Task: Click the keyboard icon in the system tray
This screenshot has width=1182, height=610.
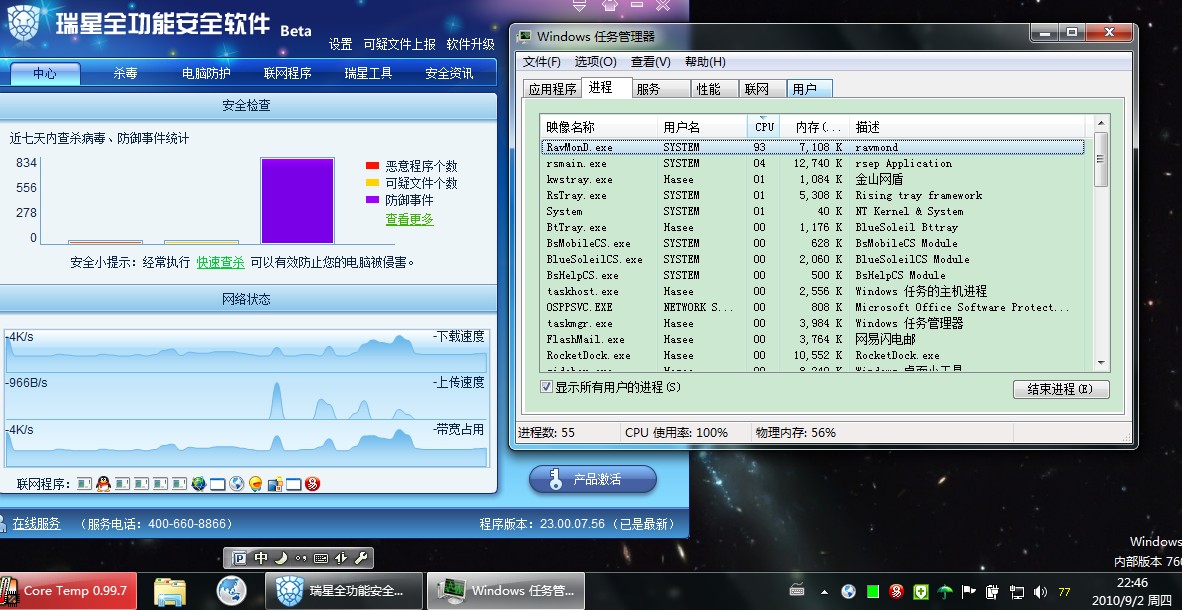Action: (x=797, y=591)
